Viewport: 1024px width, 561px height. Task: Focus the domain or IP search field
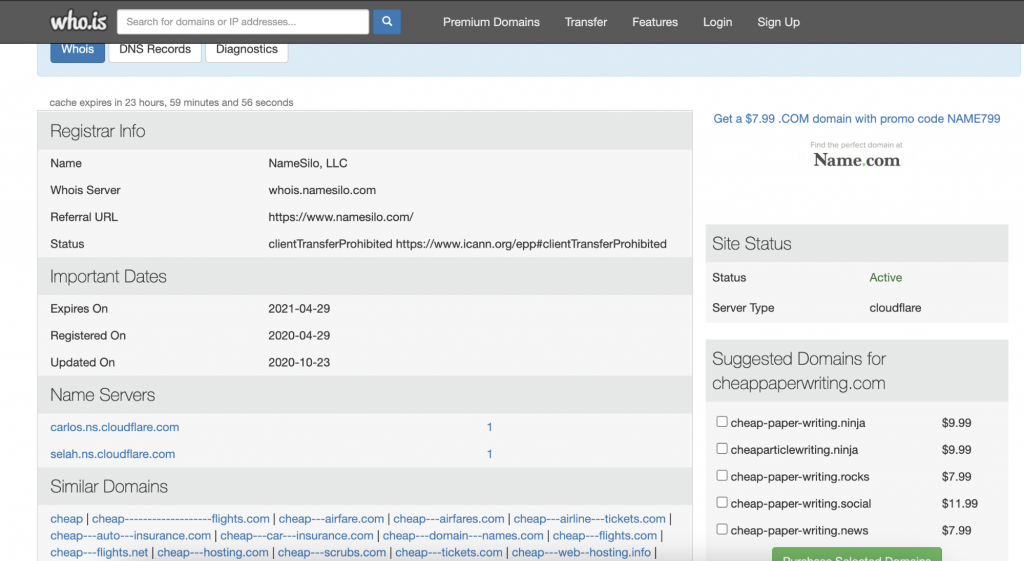pyautogui.click(x=243, y=22)
